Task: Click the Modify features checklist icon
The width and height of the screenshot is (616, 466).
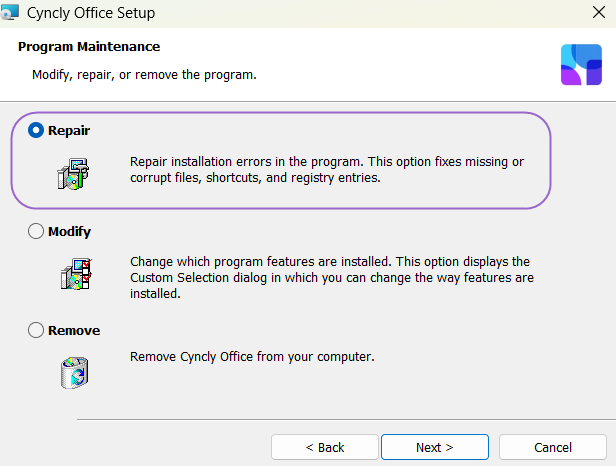Action: click(76, 274)
